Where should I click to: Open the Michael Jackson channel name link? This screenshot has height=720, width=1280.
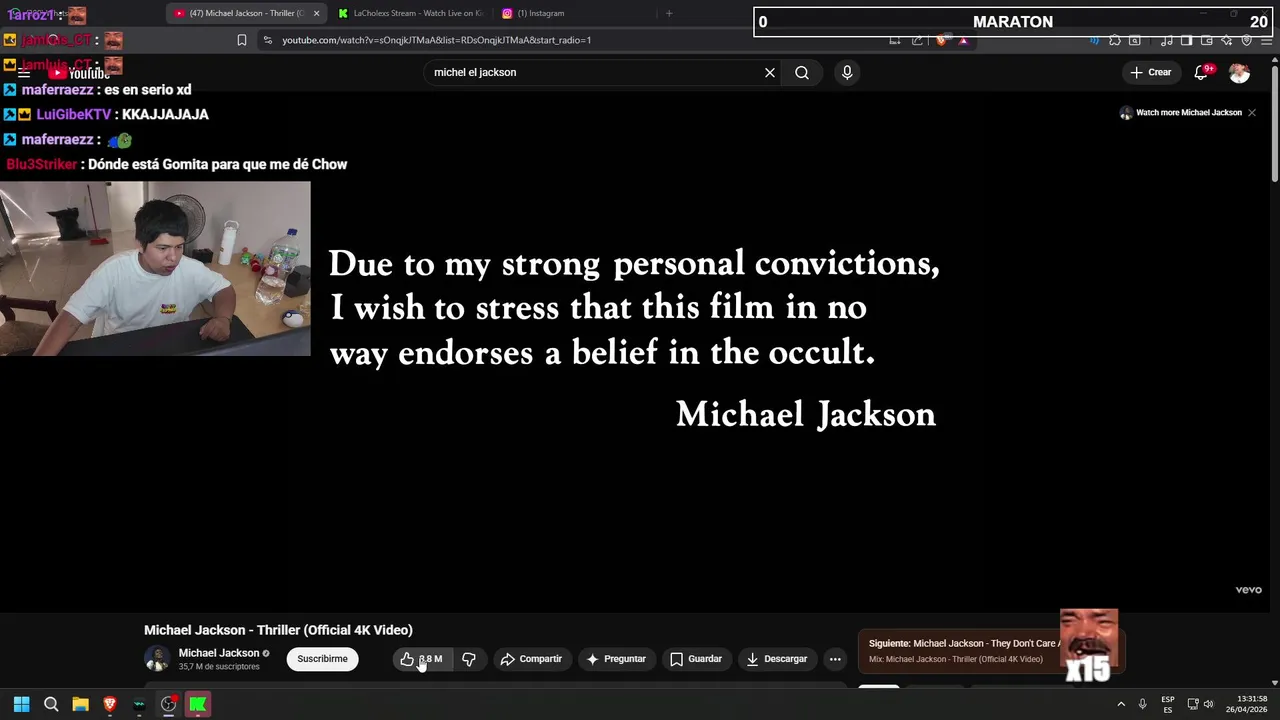point(218,653)
